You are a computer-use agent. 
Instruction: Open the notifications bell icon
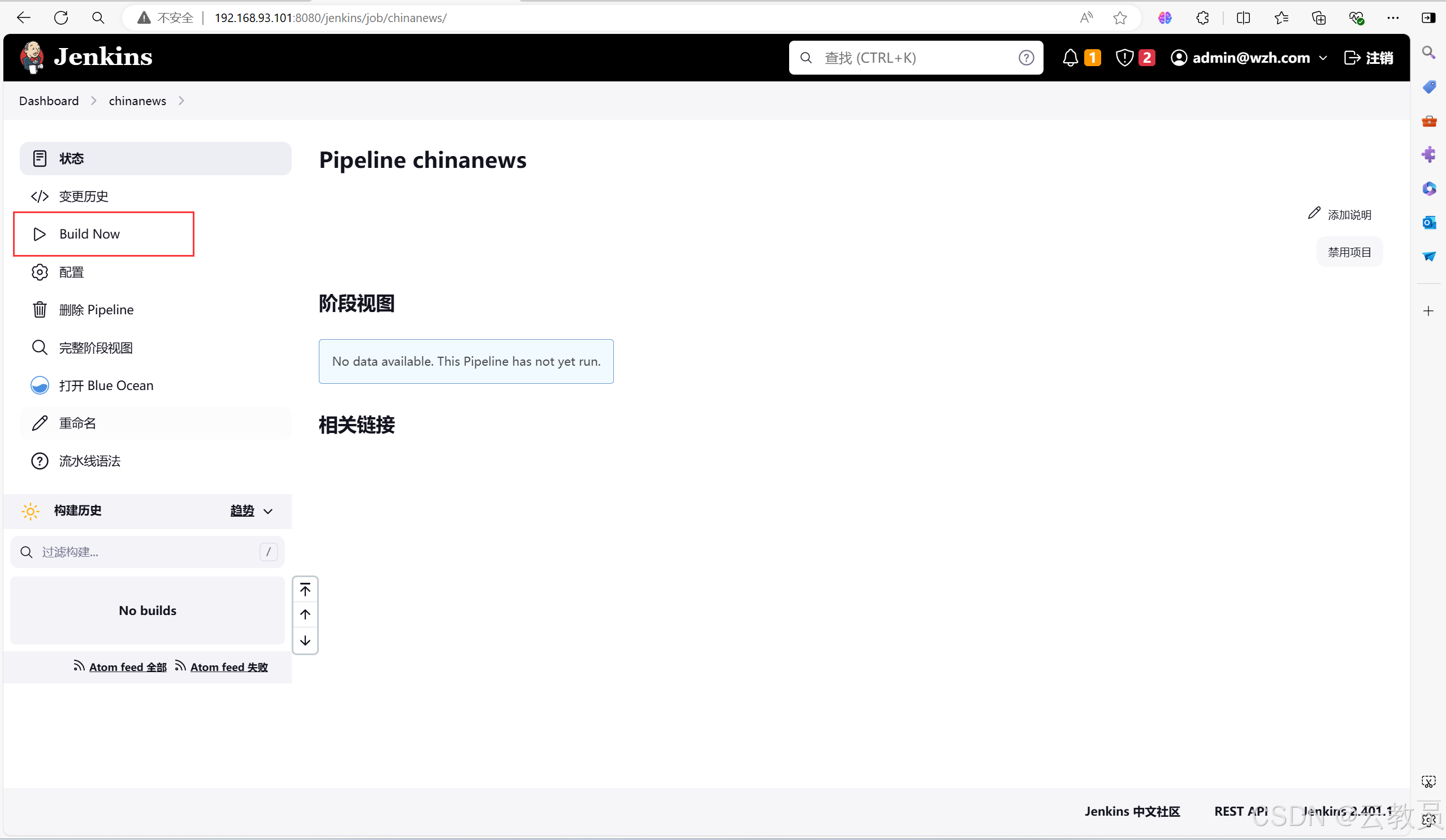[x=1070, y=58]
